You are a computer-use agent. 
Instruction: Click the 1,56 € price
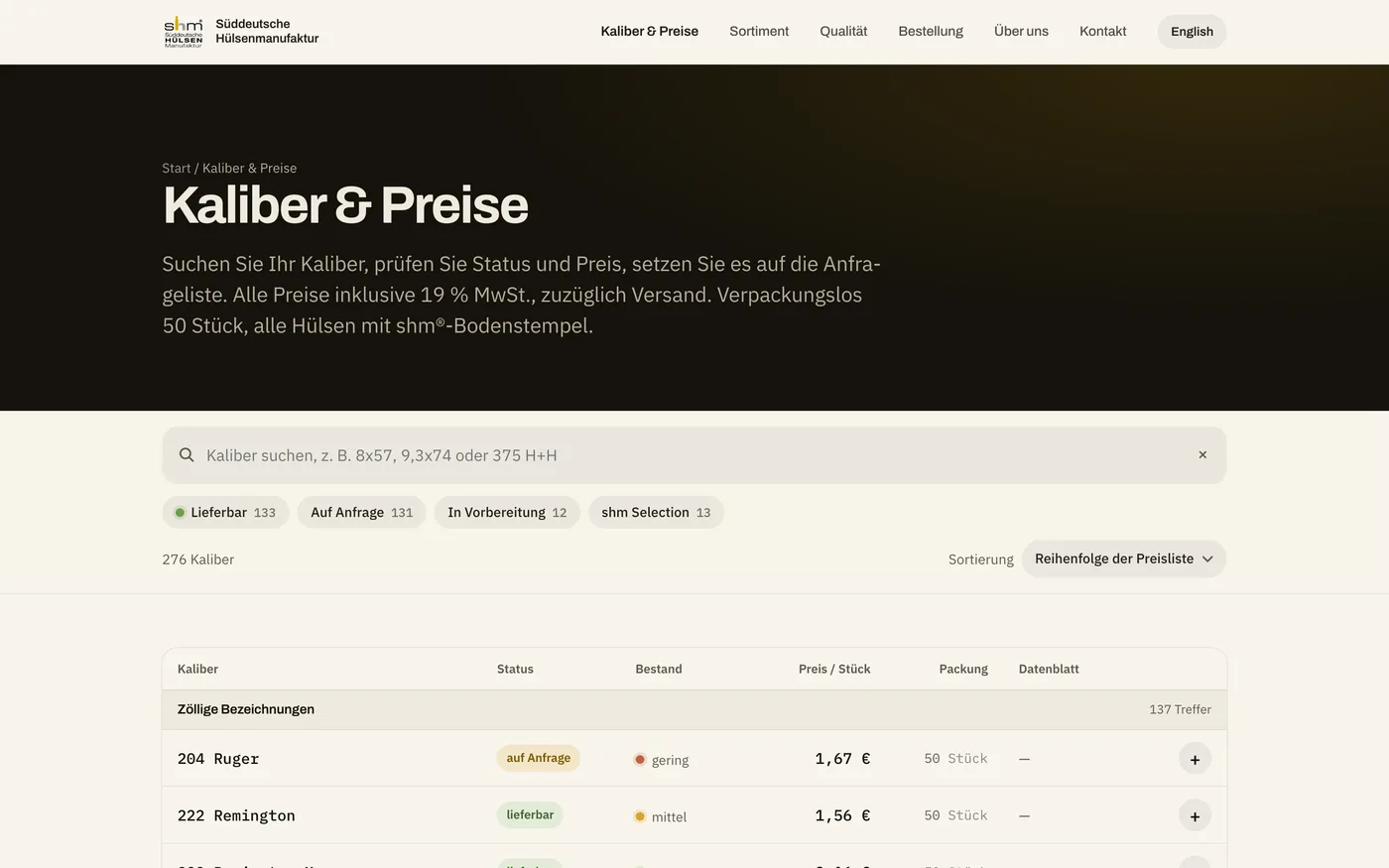pyautogui.click(x=842, y=815)
